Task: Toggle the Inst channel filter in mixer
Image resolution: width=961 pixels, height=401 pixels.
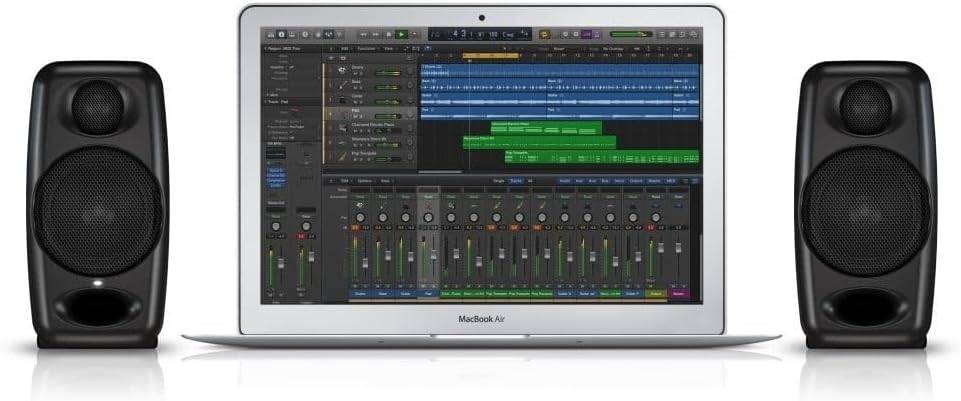Action: 579,180
